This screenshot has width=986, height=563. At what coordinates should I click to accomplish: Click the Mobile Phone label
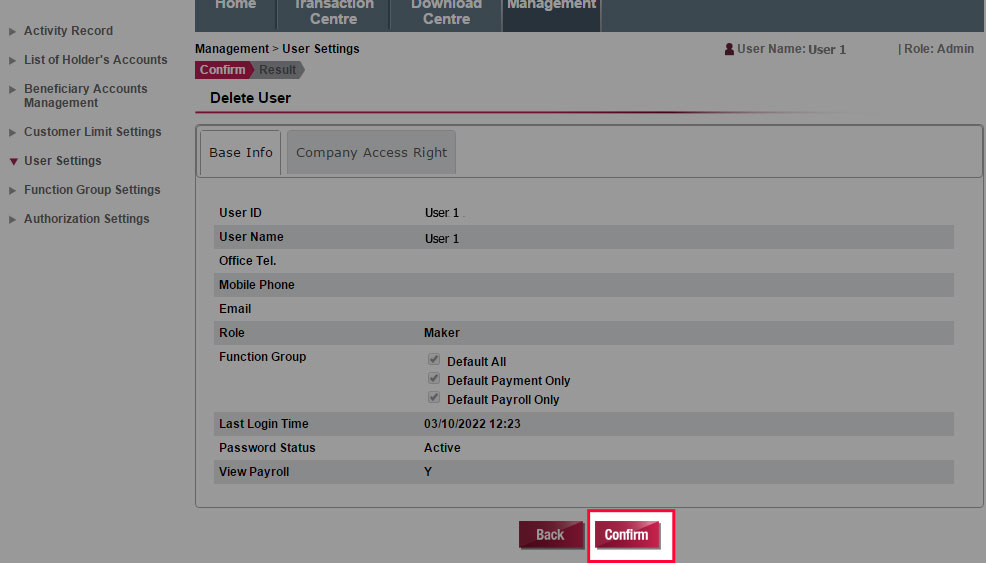click(257, 284)
